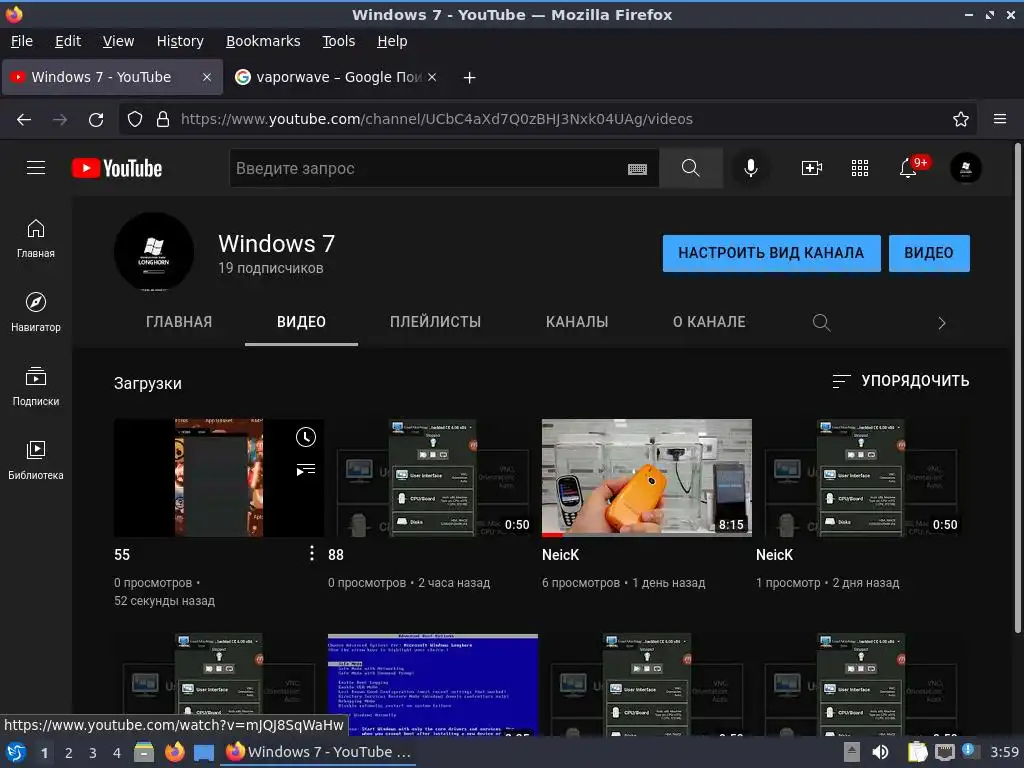Open the taskbar file manager icon
This screenshot has width=1024, height=768.
[144, 752]
